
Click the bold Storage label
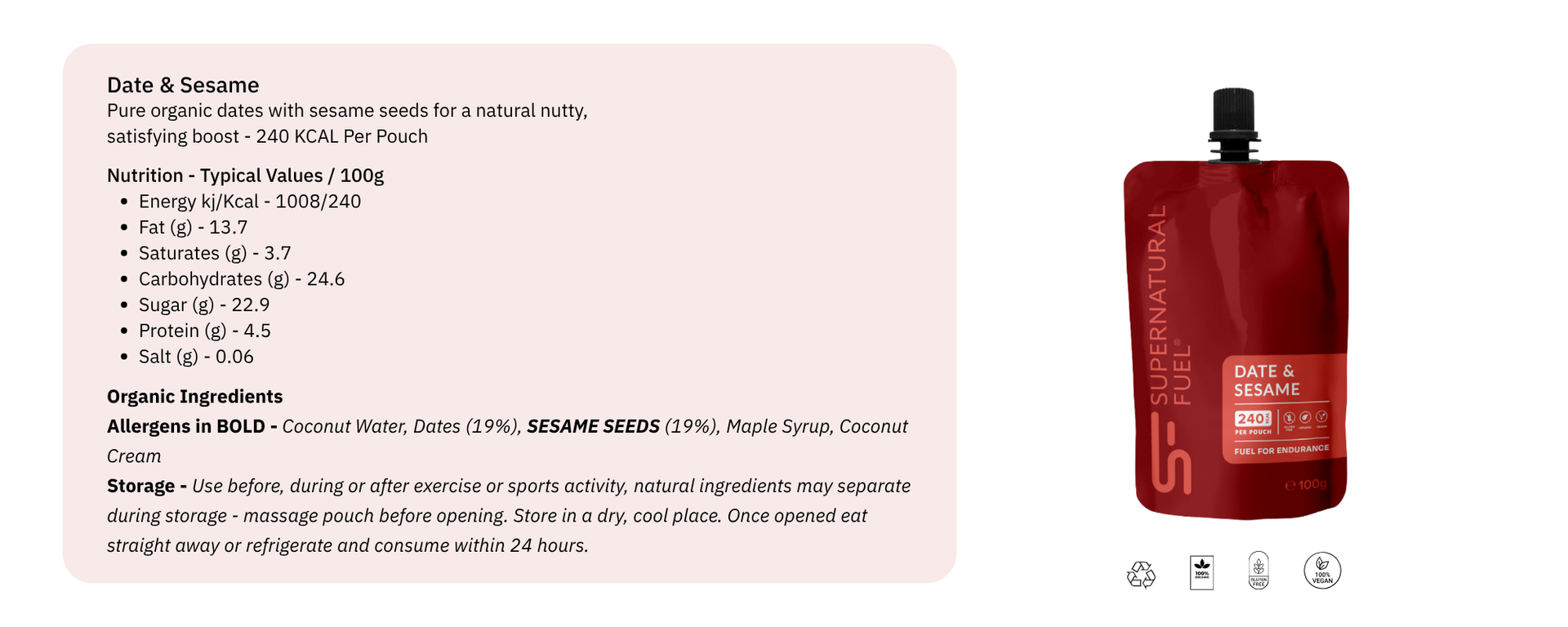(140, 486)
